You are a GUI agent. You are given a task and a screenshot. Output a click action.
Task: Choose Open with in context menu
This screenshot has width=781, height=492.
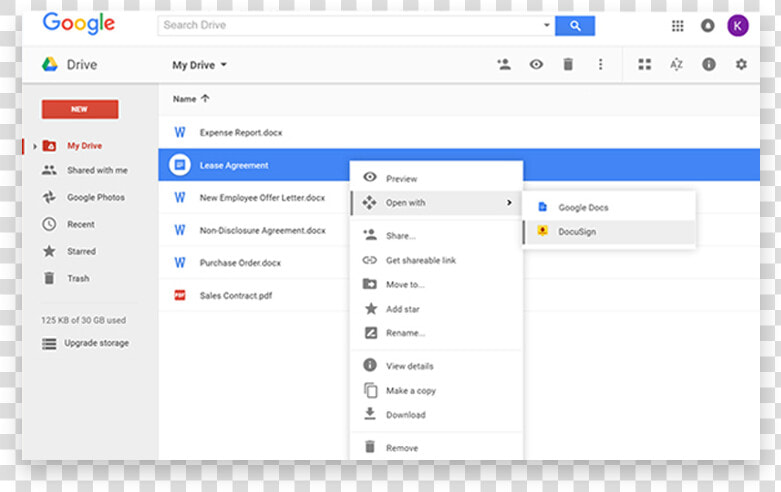[x=436, y=203]
